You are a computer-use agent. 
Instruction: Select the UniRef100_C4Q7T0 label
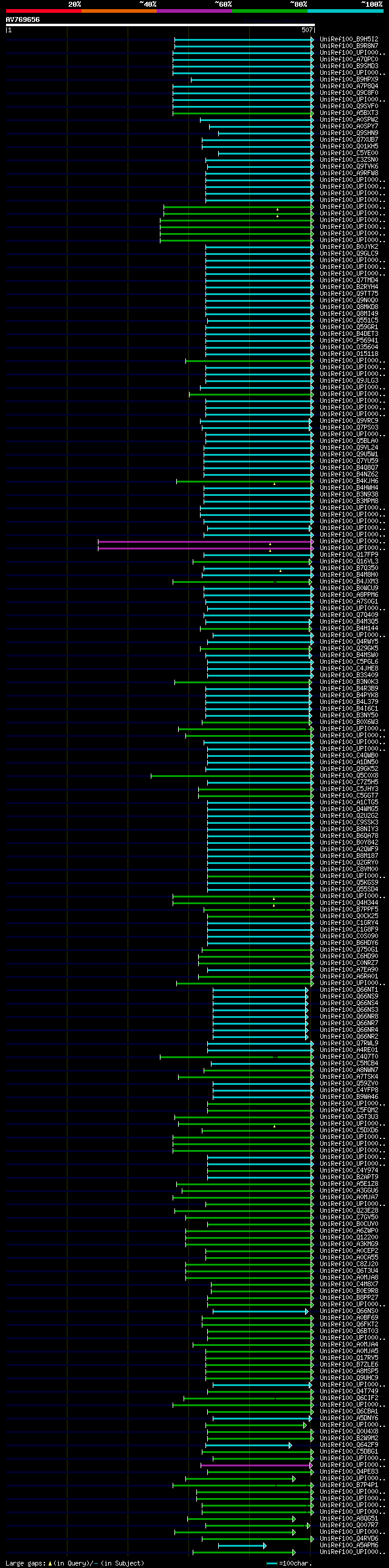coord(349,1058)
